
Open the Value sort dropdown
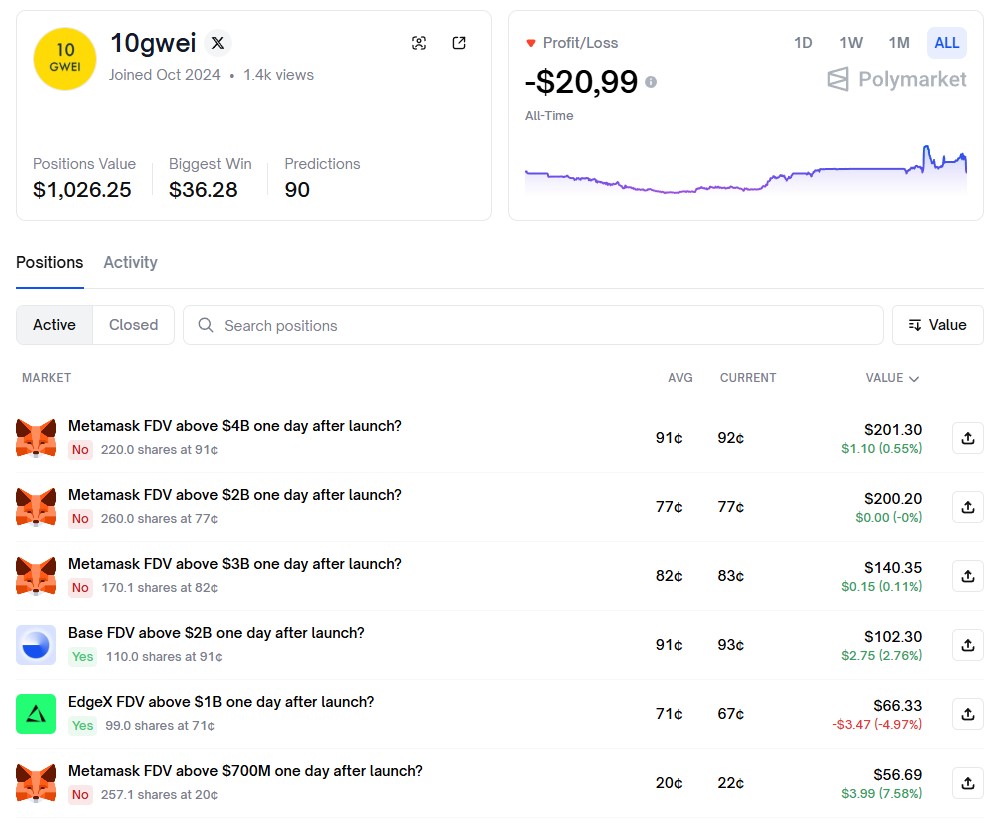937,325
